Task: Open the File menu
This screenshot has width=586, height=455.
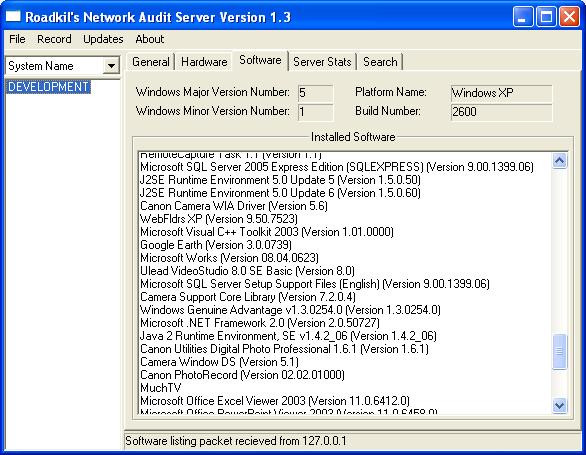Action: pos(17,39)
